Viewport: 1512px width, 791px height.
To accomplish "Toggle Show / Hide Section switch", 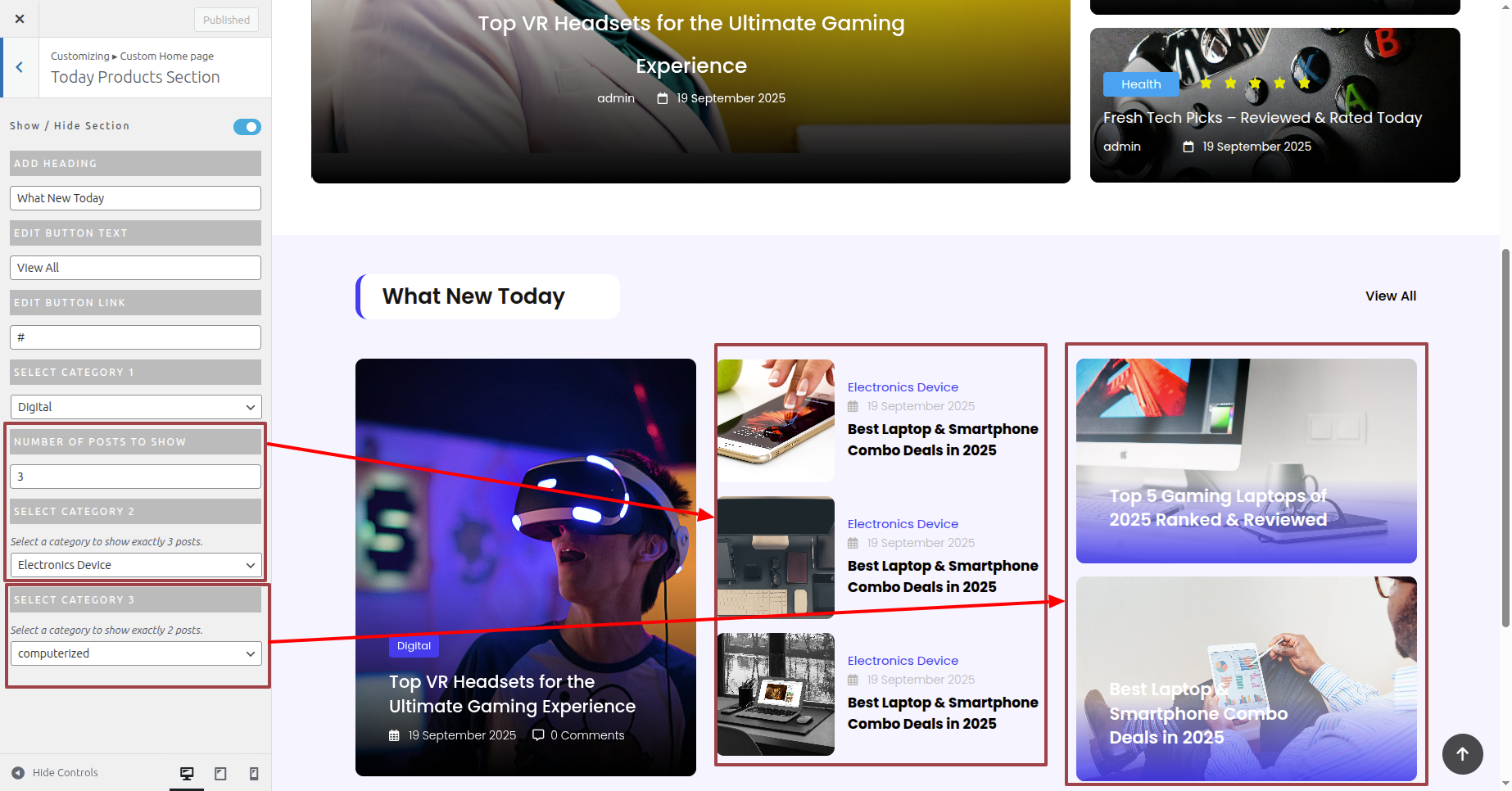I will [247, 127].
